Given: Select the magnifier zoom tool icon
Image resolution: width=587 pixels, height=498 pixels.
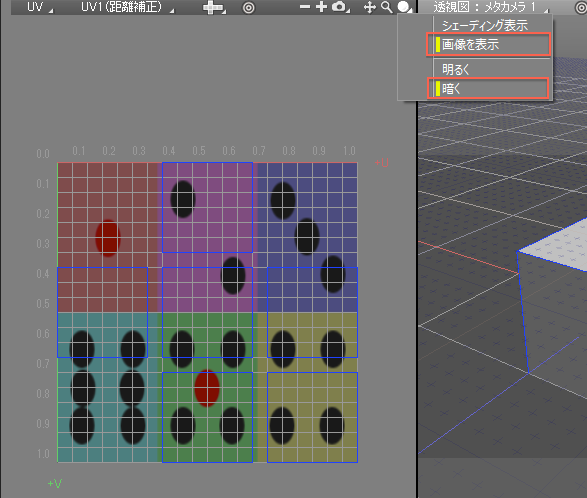Looking at the screenshot, I should click(387, 7).
